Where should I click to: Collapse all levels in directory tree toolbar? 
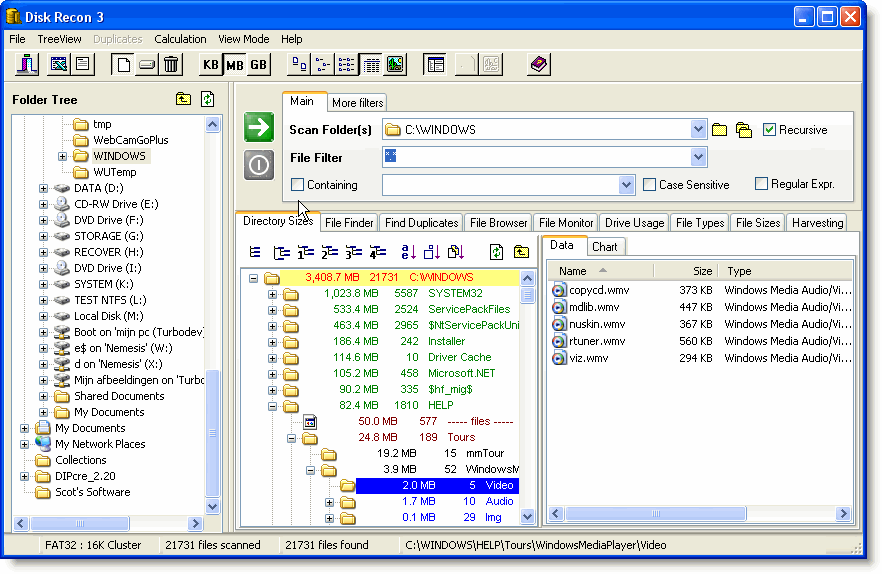(255, 252)
